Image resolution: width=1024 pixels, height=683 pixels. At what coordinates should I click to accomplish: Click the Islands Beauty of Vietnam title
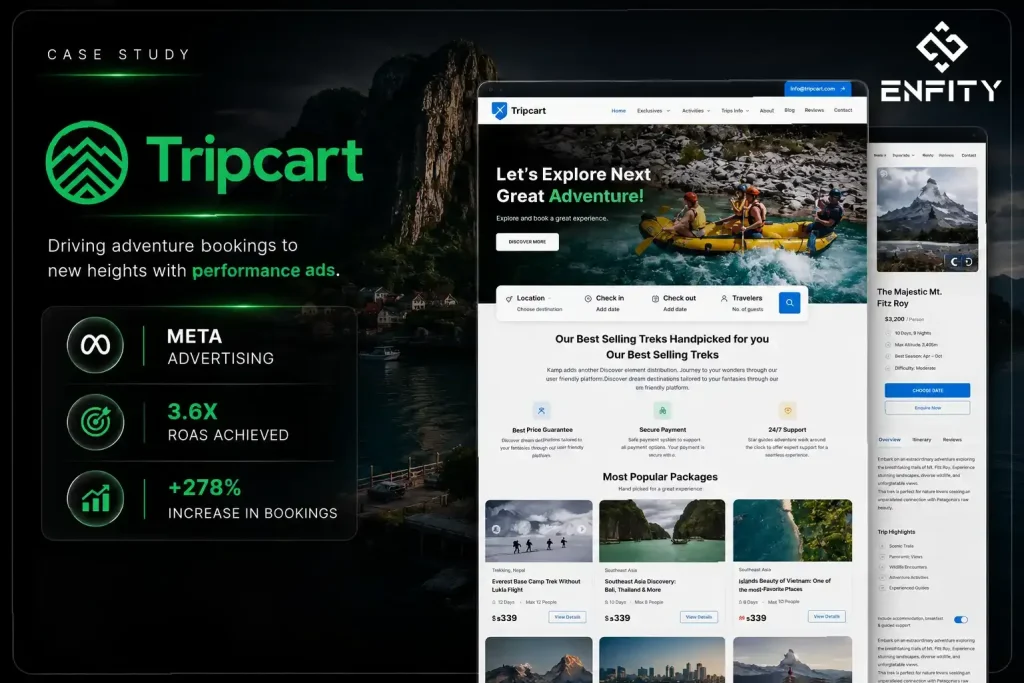[x=784, y=584]
